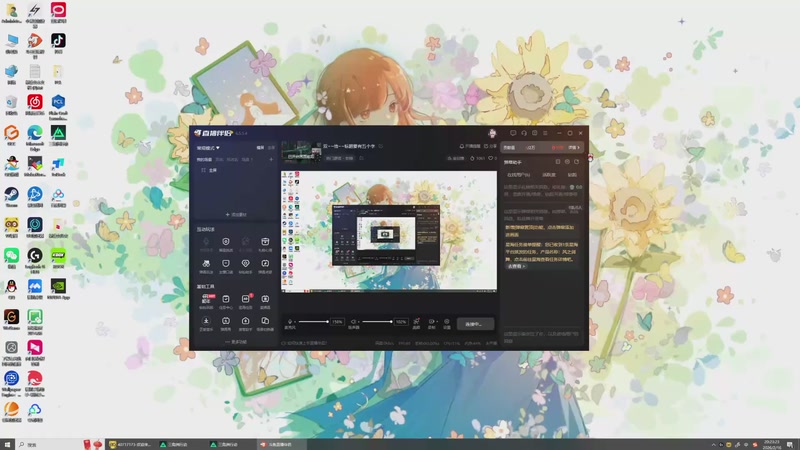Screen dimensions: 800x450
Task: Open the task center (任务中心) tool
Action: pos(226,301)
